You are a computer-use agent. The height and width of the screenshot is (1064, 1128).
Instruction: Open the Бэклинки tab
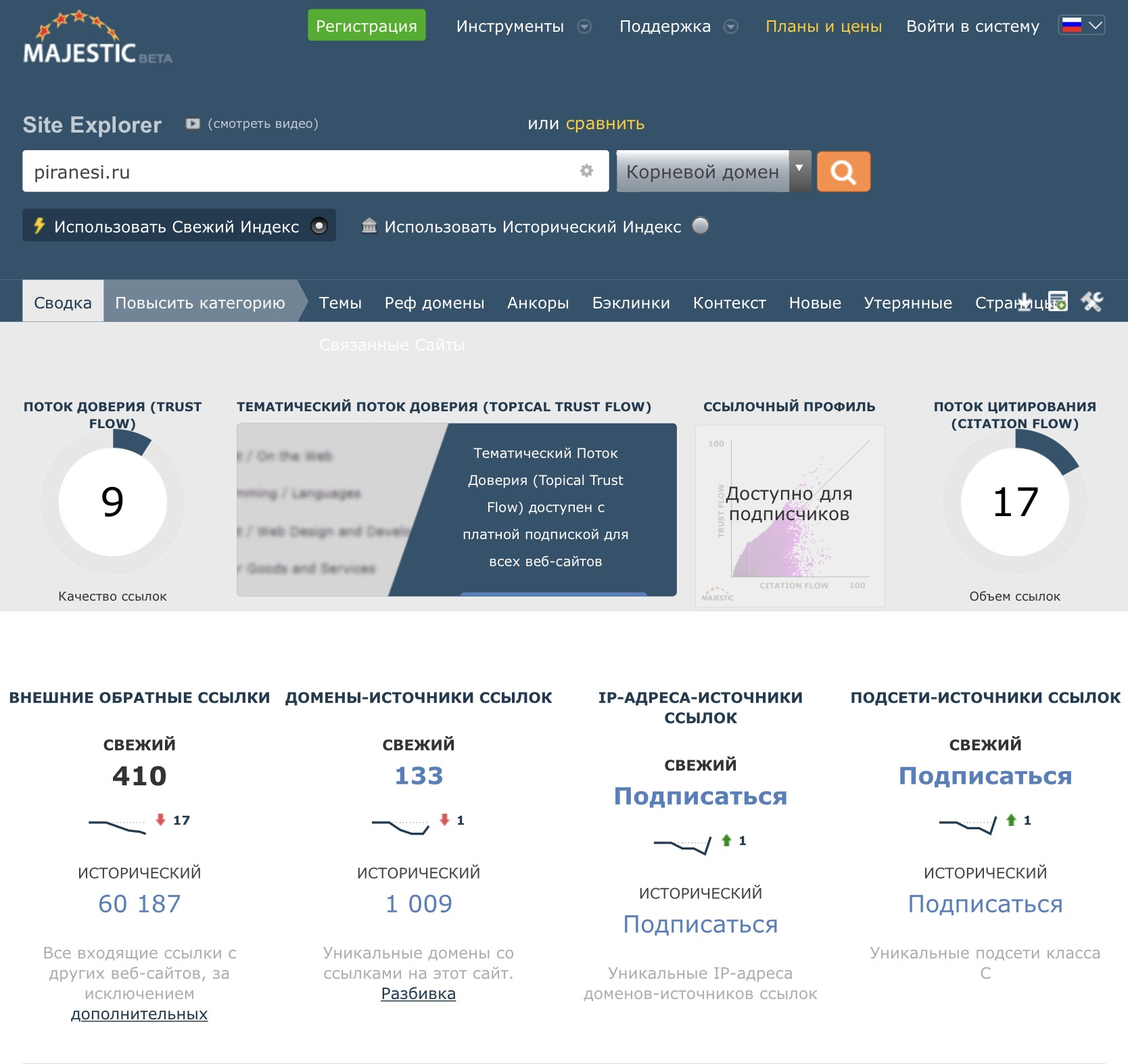(x=631, y=302)
